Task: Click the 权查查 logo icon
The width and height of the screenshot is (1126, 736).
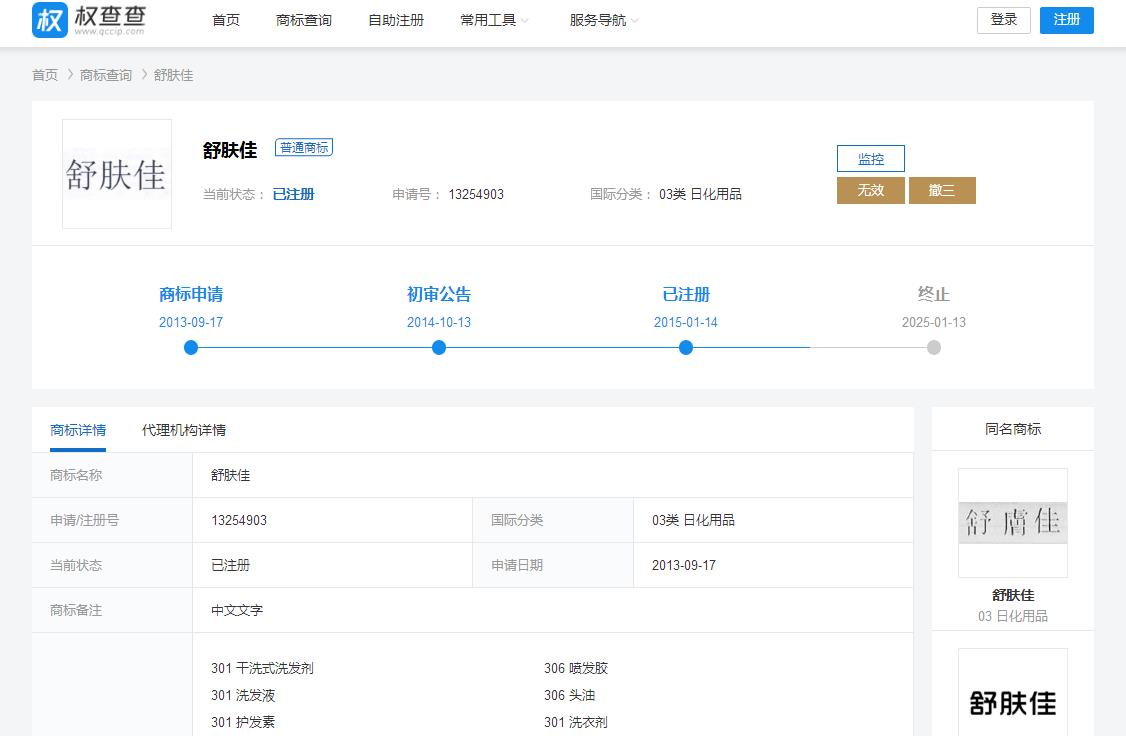Action: (x=50, y=19)
